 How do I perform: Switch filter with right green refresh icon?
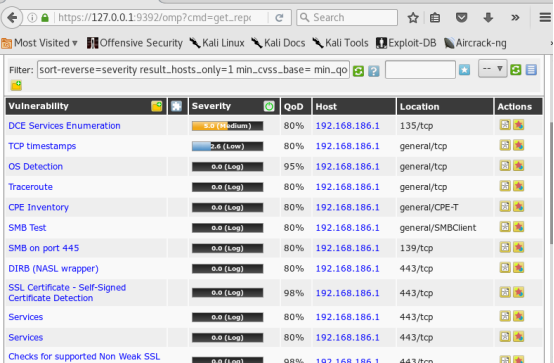pos(515,70)
